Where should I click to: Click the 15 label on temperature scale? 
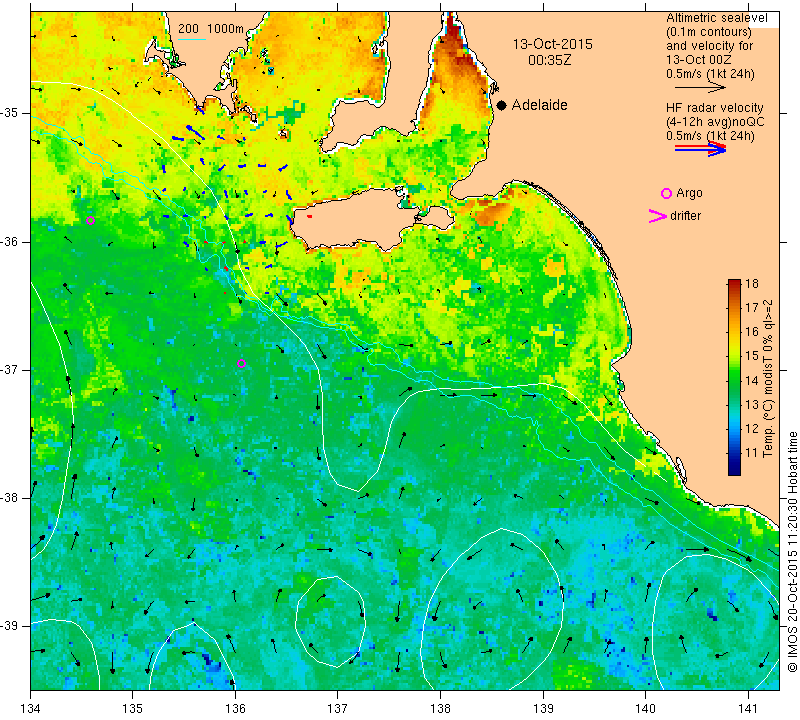pos(752,356)
